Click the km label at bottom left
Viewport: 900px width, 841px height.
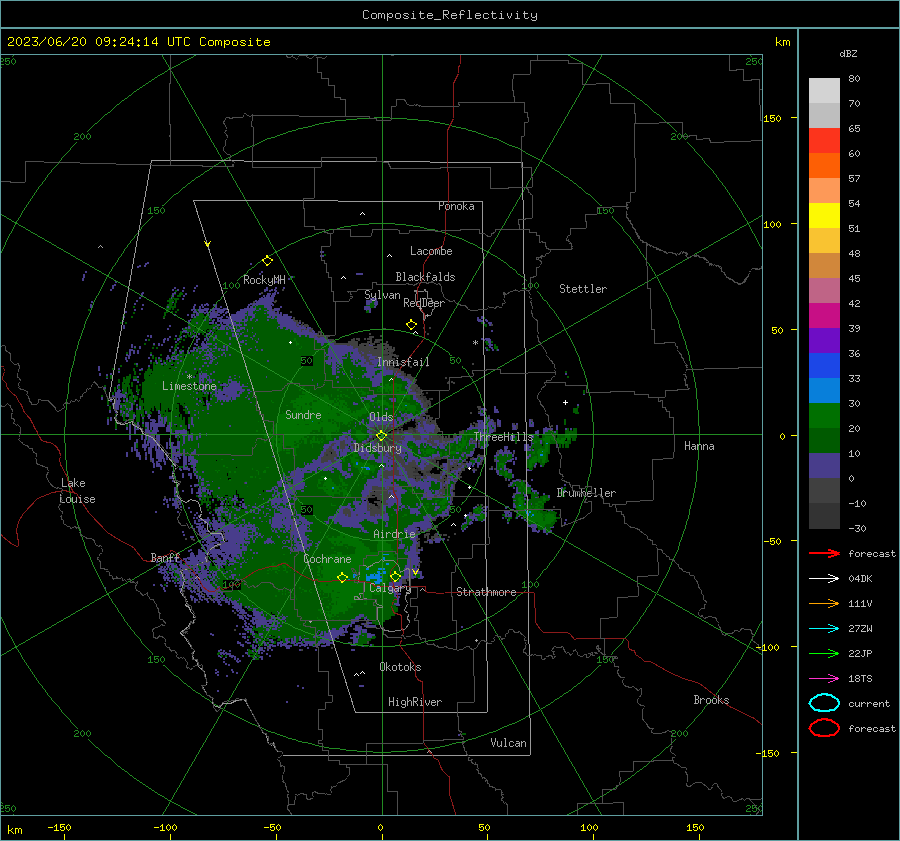14,830
